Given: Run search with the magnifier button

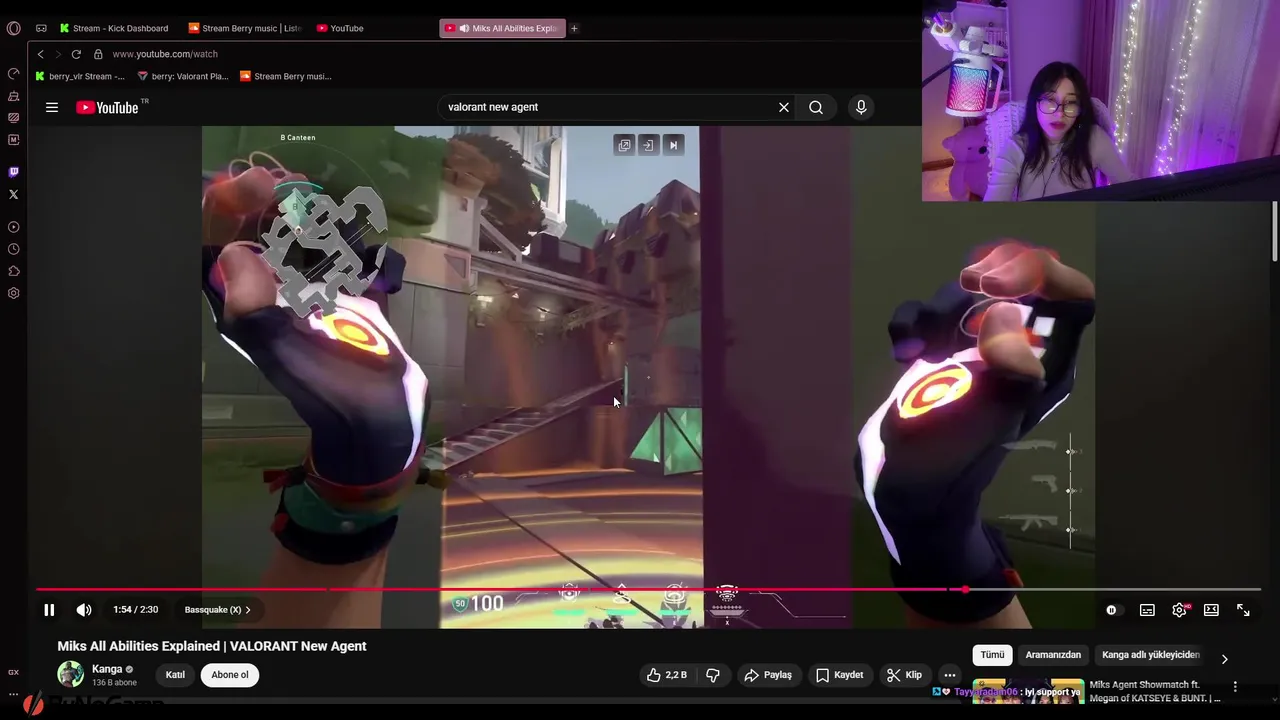Looking at the screenshot, I should click(816, 107).
